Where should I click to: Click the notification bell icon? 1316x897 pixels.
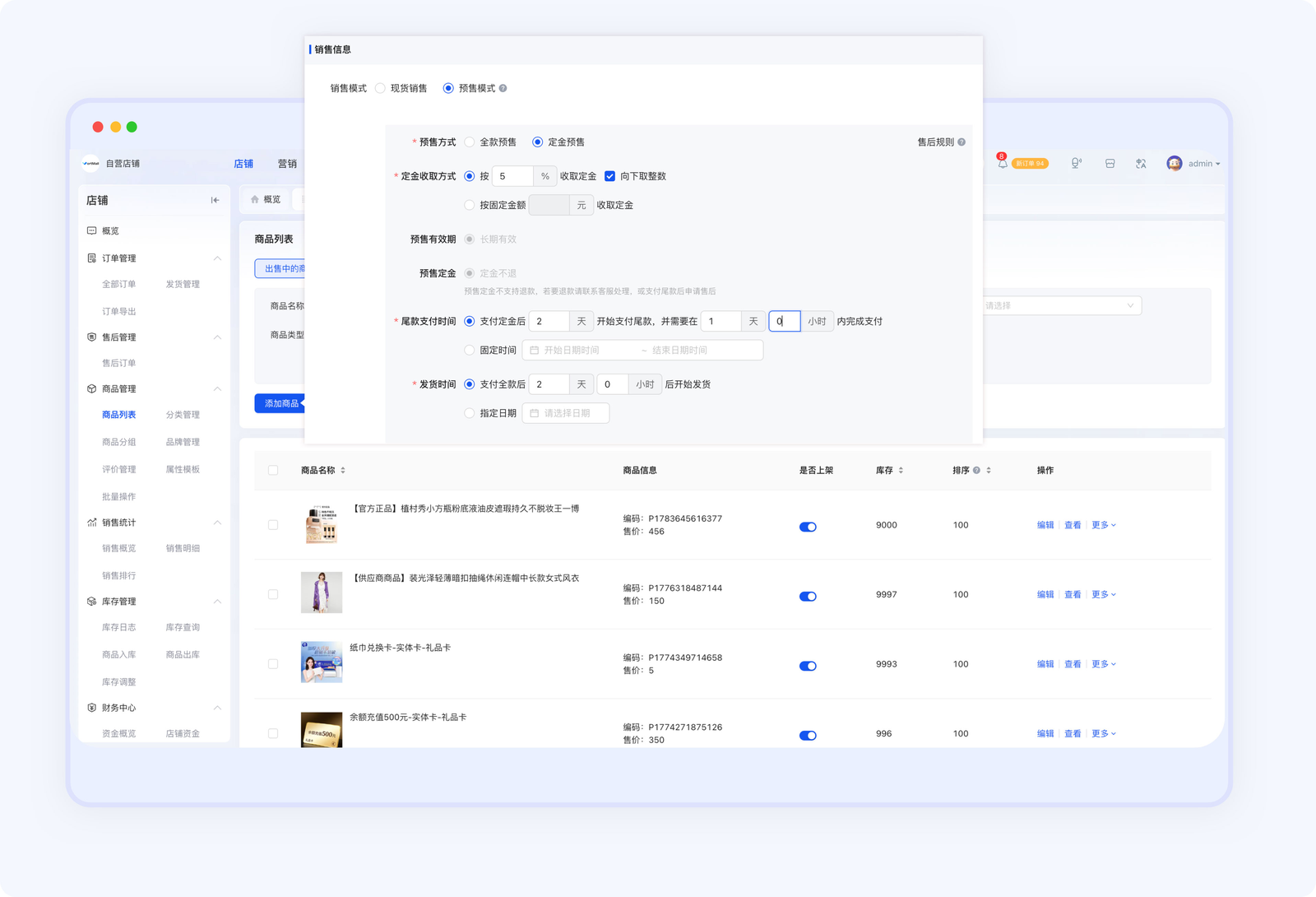[x=1002, y=164]
